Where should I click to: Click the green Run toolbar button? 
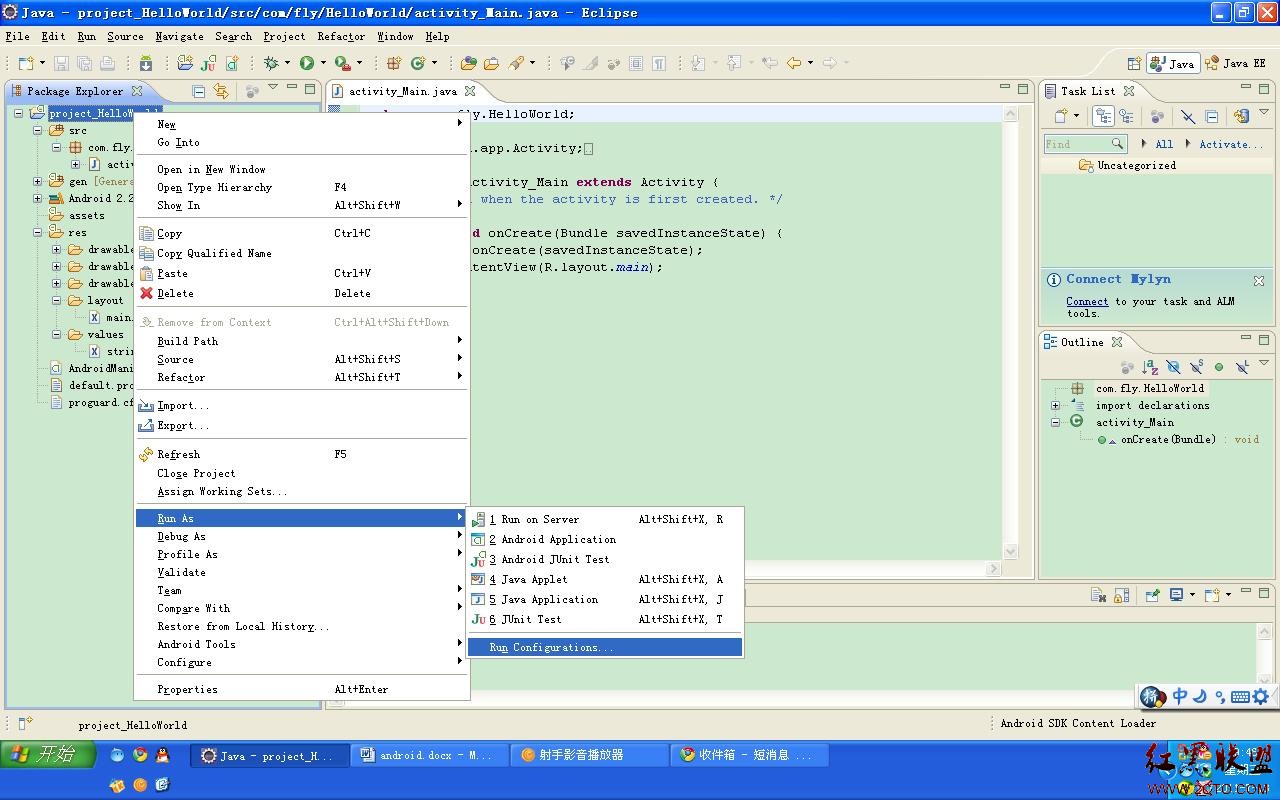tap(307, 63)
